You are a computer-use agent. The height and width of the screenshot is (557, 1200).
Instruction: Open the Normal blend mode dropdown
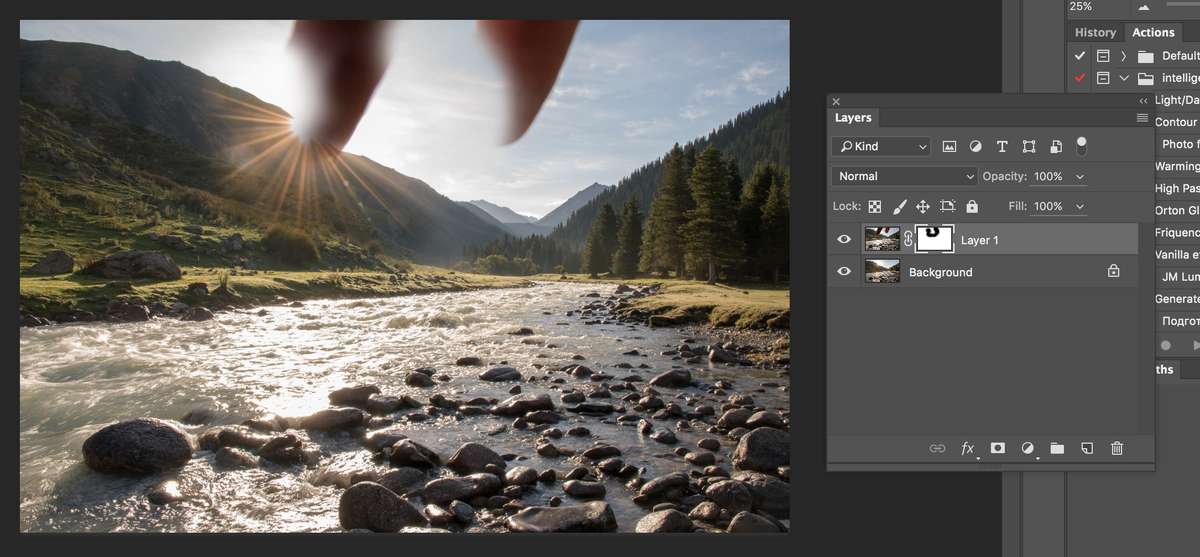pyautogui.click(x=904, y=176)
